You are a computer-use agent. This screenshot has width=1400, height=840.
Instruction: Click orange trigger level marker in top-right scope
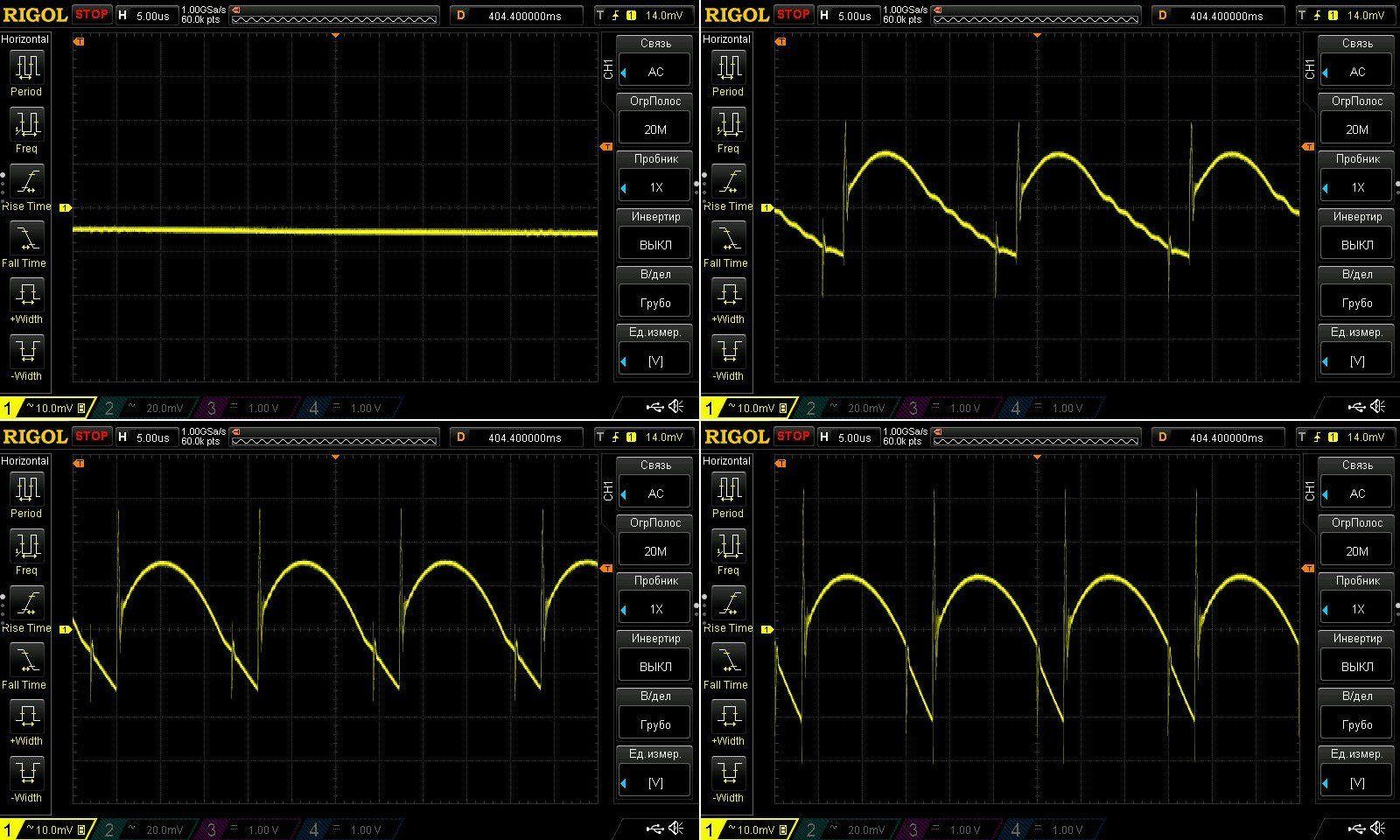click(x=1308, y=147)
